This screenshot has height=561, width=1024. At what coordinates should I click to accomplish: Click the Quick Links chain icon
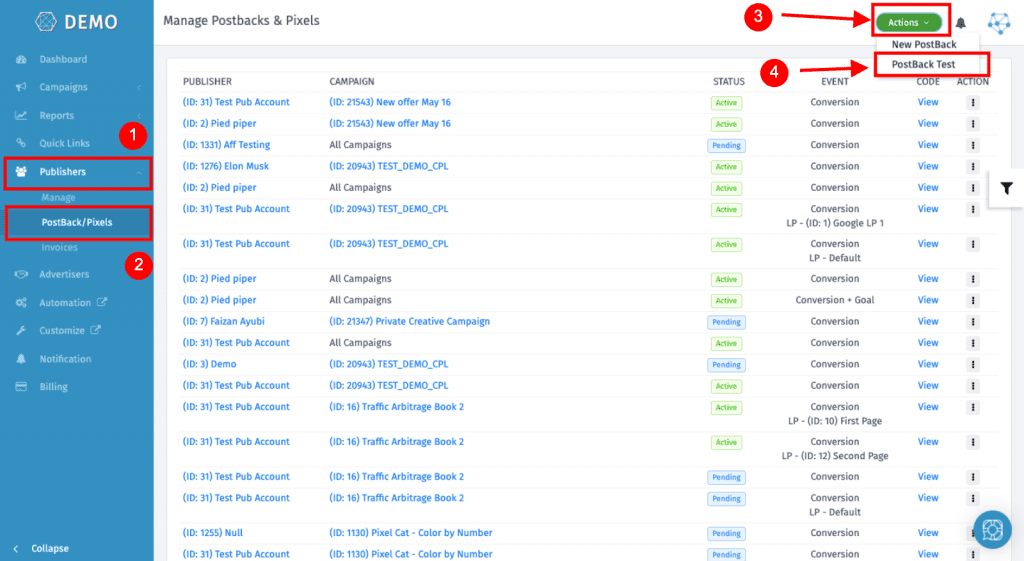(x=21, y=143)
